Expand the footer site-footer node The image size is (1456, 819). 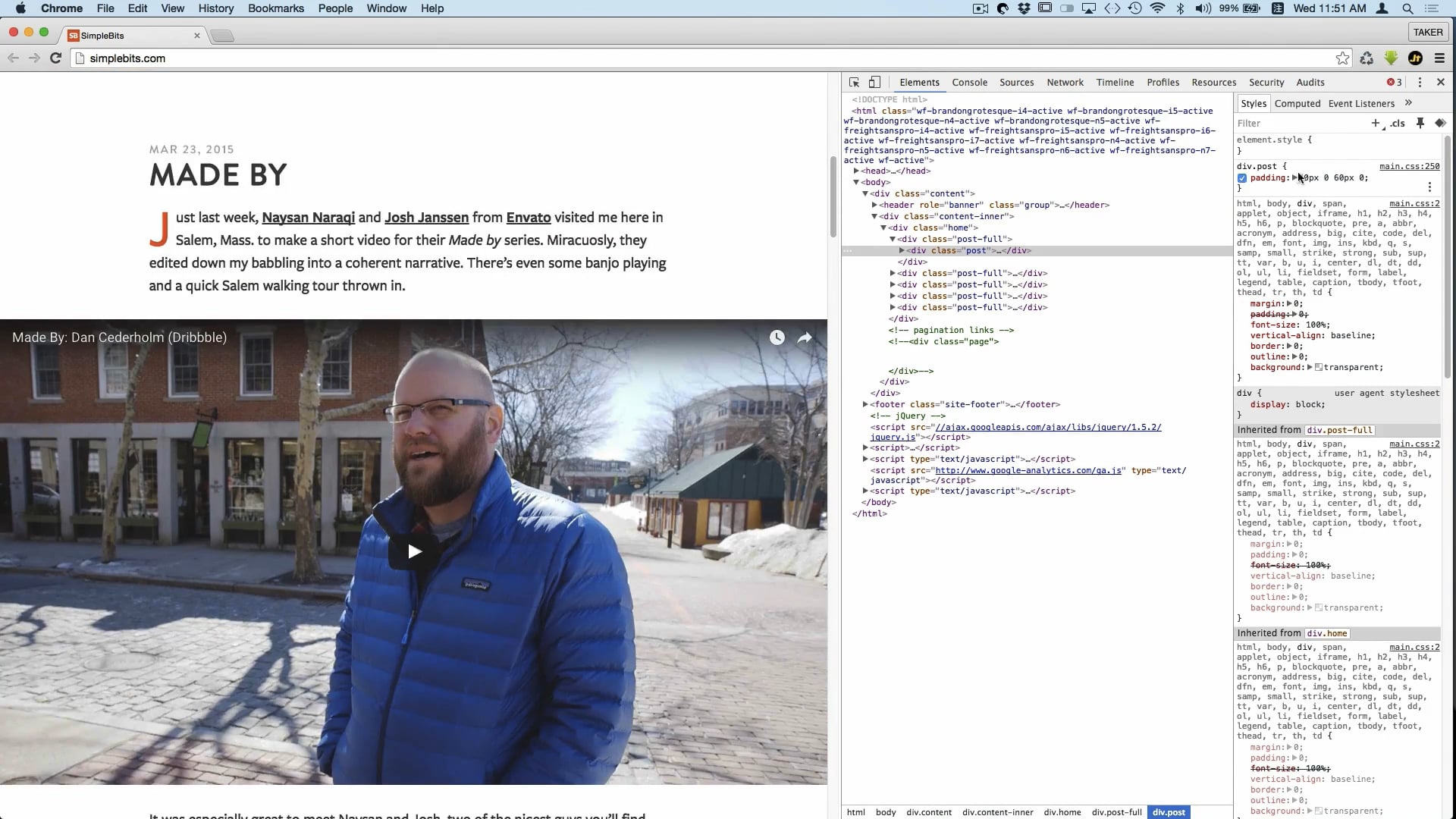pos(865,404)
